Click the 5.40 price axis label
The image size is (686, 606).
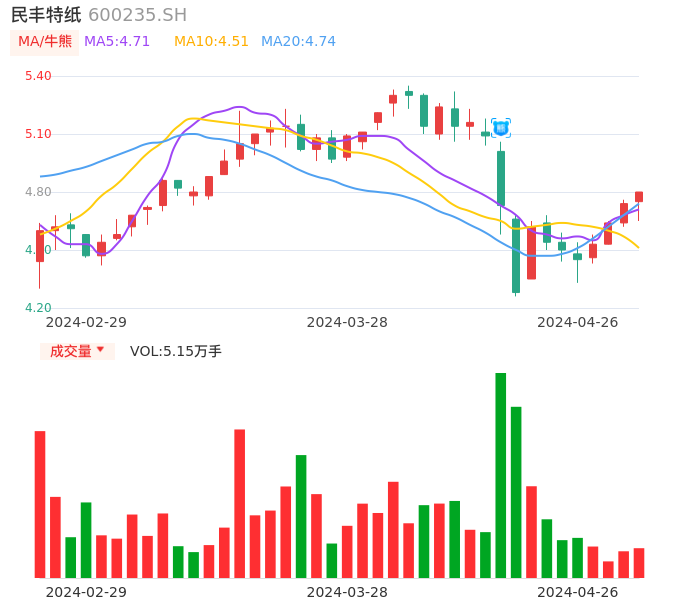tap(38, 76)
